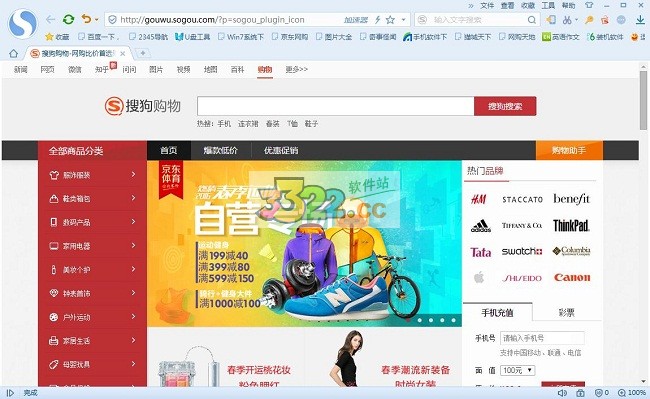
Task: Click the Sogou browser logo avatar
Action: 22,24
